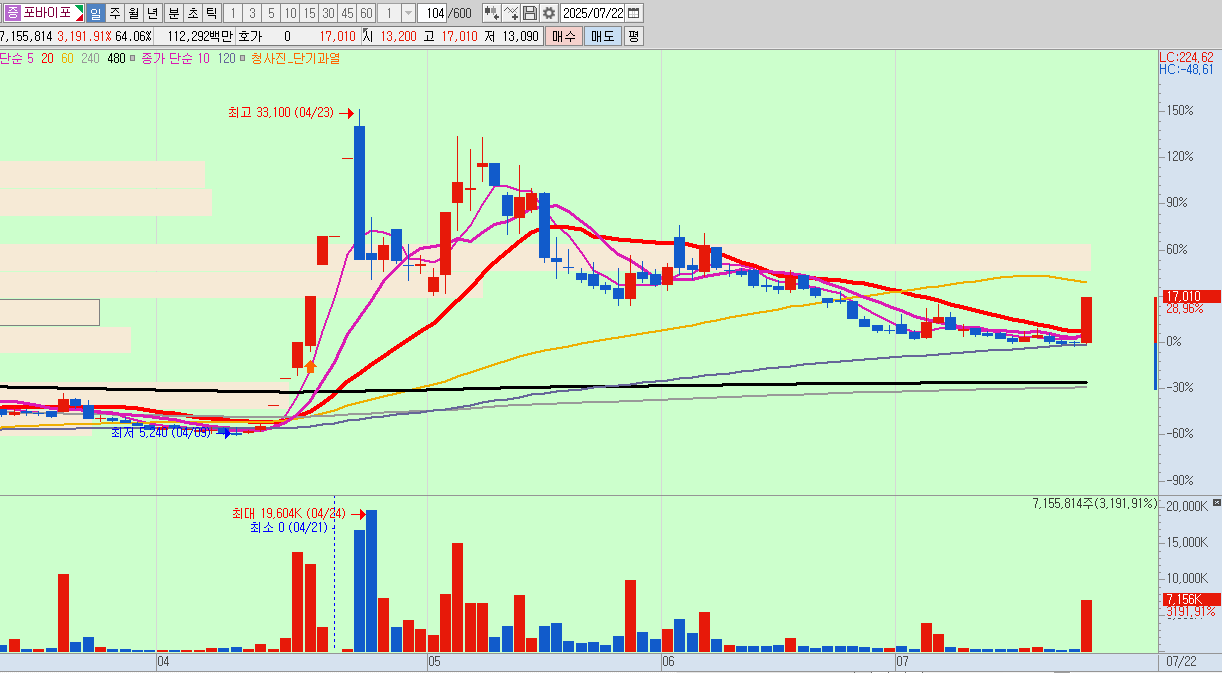Screen dimensions: 1222x673
Task: Select the 20 moving average label
Action: click(x=47, y=59)
